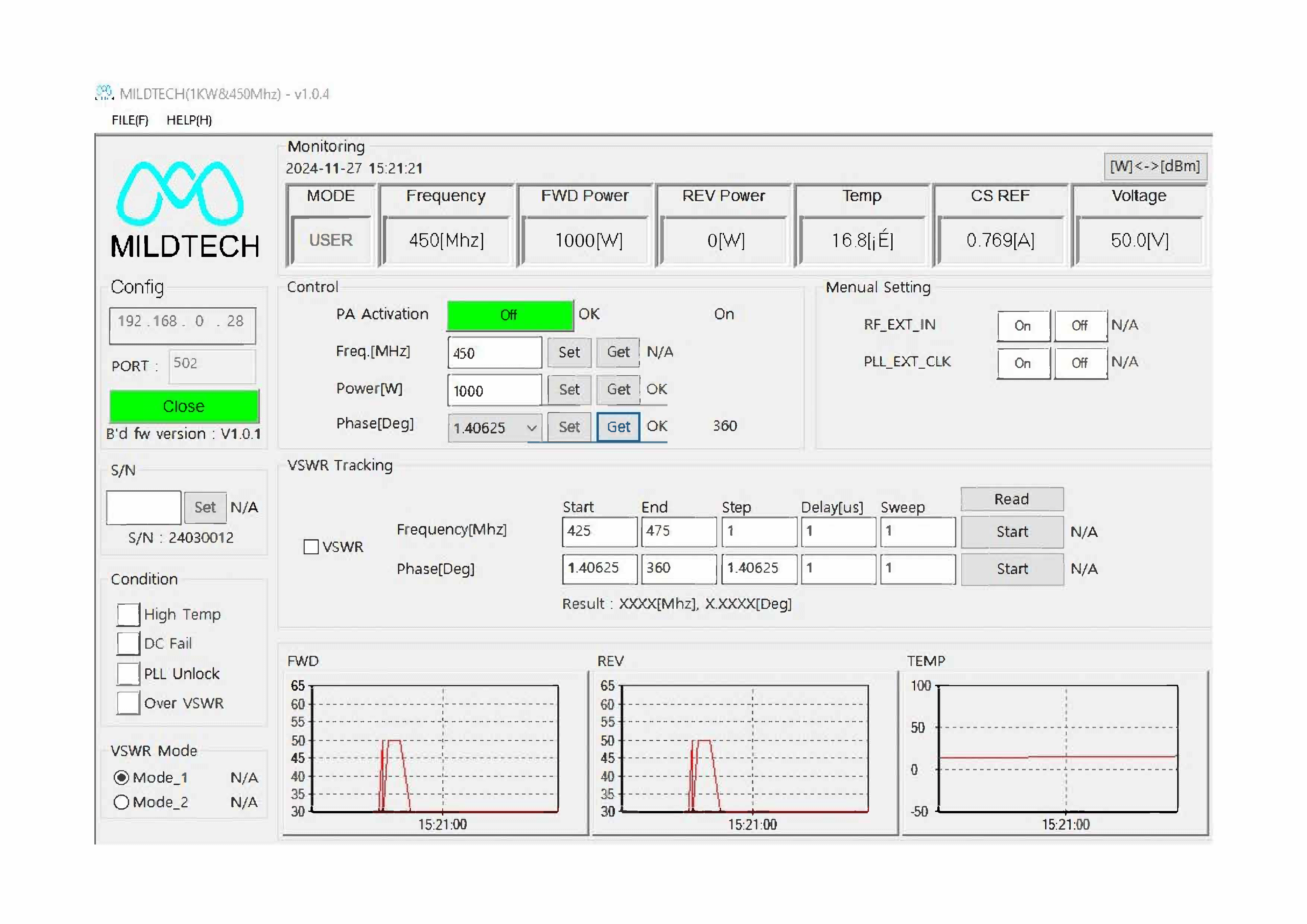Enable the VSWR checkbox
The image size is (1307, 924).
311,547
